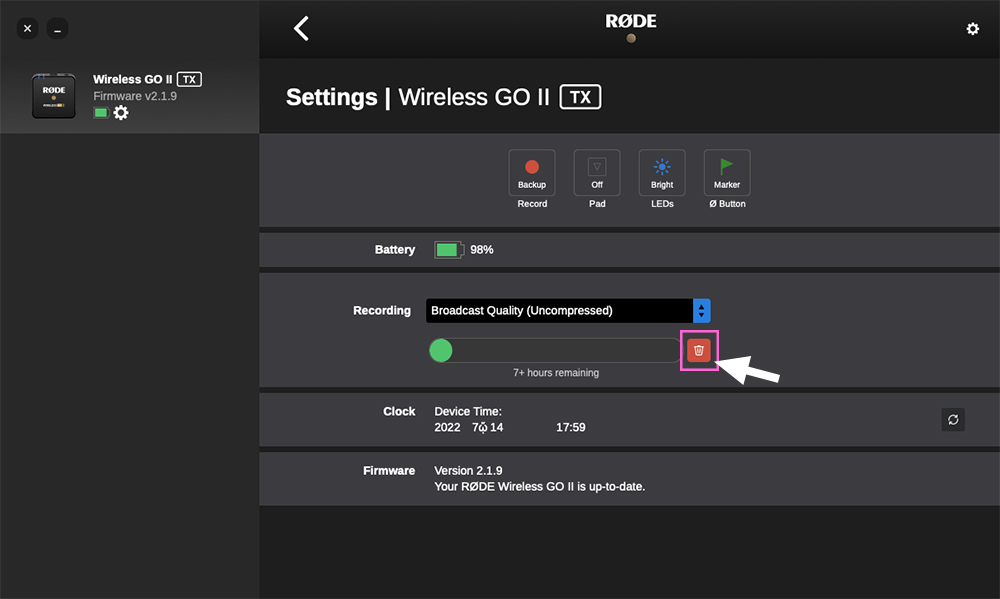This screenshot has height=599, width=1000.
Task: Toggle the Pad Off button
Action: coord(597,173)
